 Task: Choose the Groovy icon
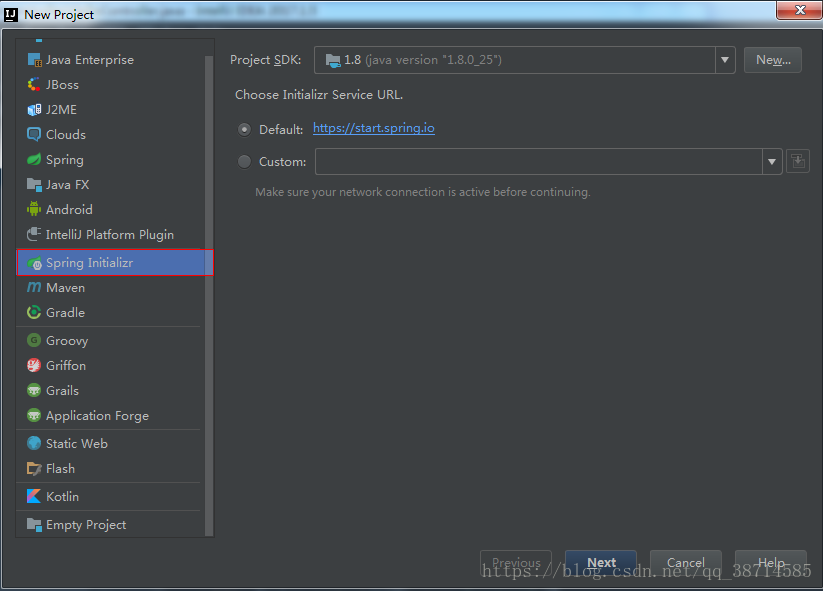pyautogui.click(x=34, y=340)
